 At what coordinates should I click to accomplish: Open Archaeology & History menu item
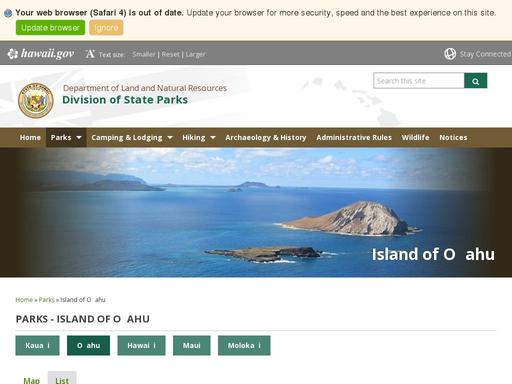[x=266, y=137]
